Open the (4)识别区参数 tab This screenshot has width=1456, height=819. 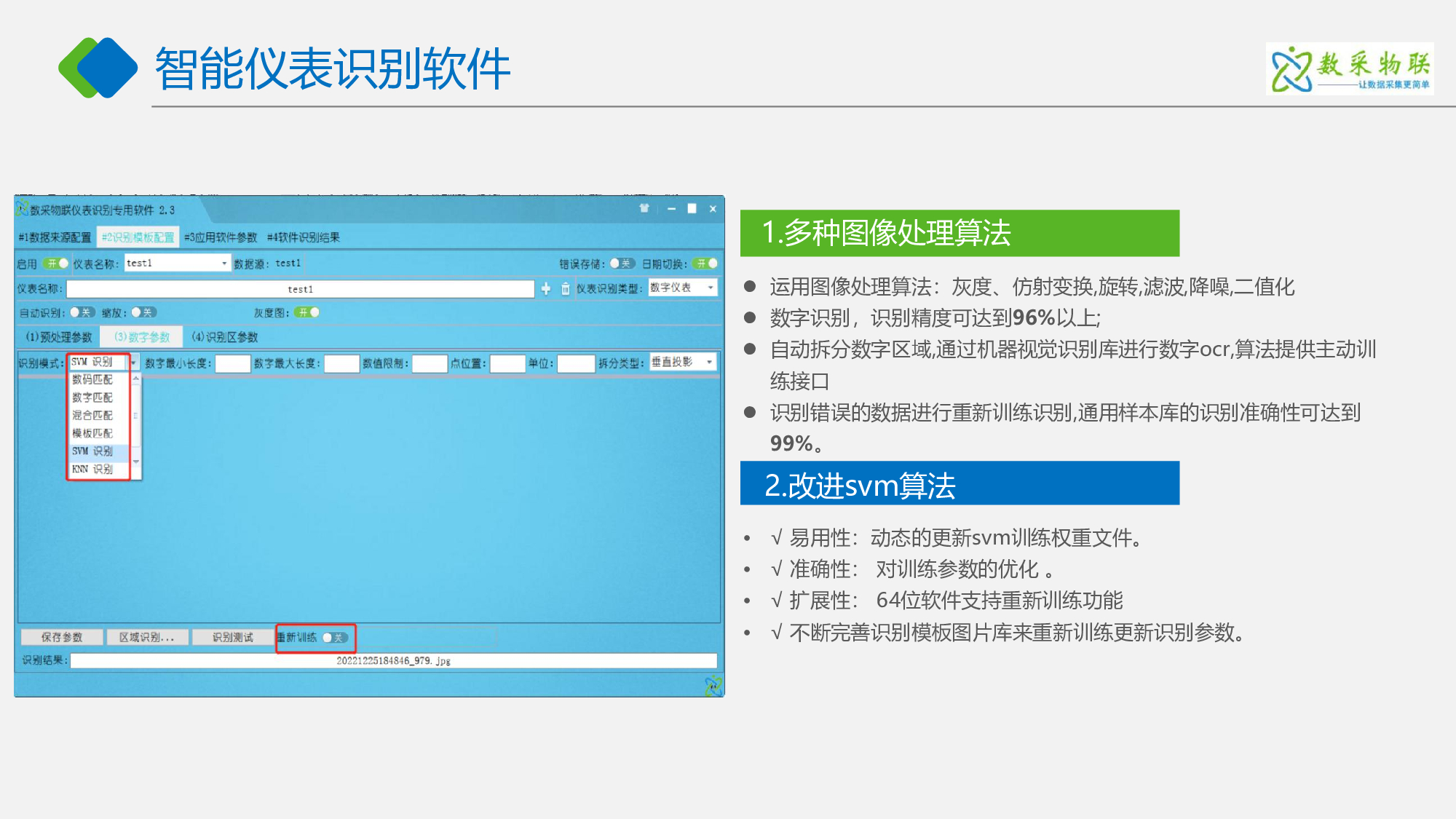point(225,337)
